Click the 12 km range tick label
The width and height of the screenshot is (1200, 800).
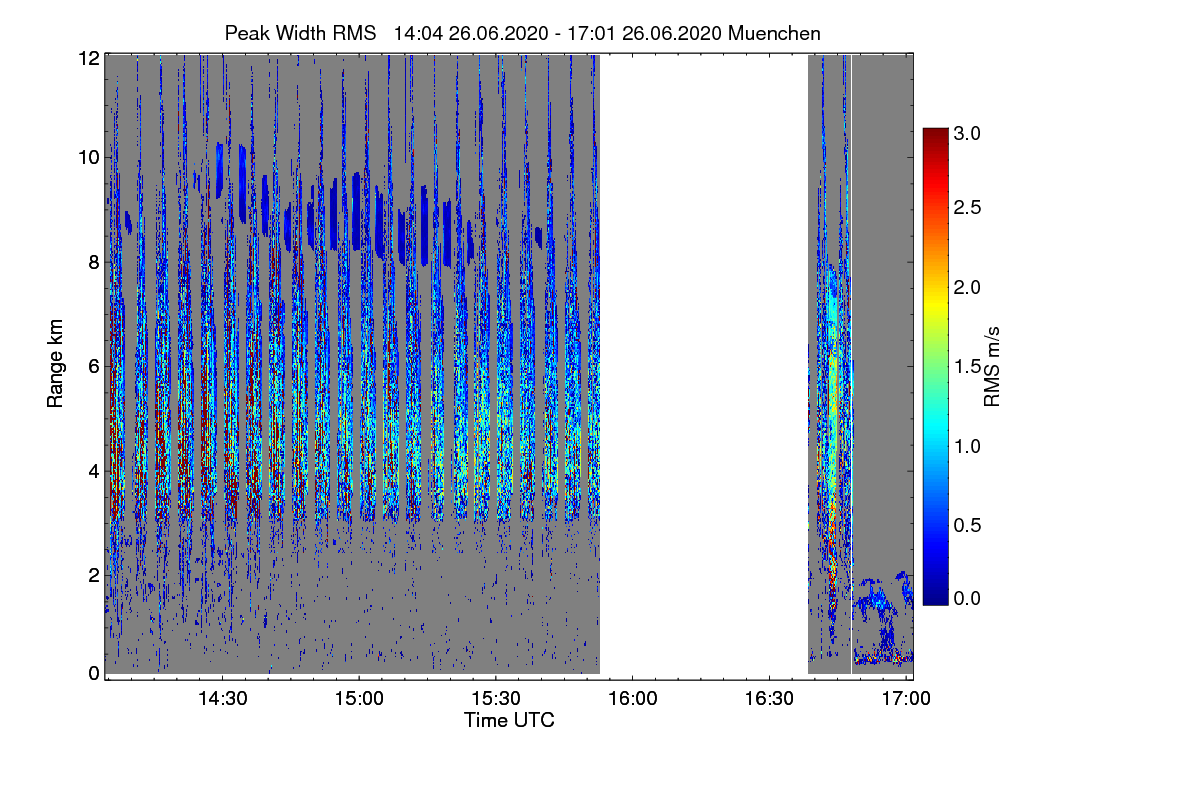click(x=88, y=59)
